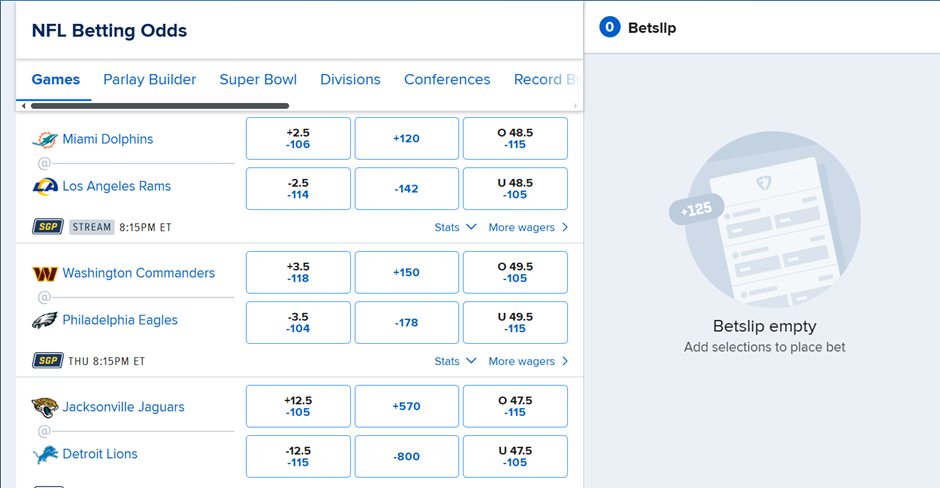The image size is (940, 488).
Task: Select Eagles -3.5 spread at -104
Action: pyautogui.click(x=298, y=323)
